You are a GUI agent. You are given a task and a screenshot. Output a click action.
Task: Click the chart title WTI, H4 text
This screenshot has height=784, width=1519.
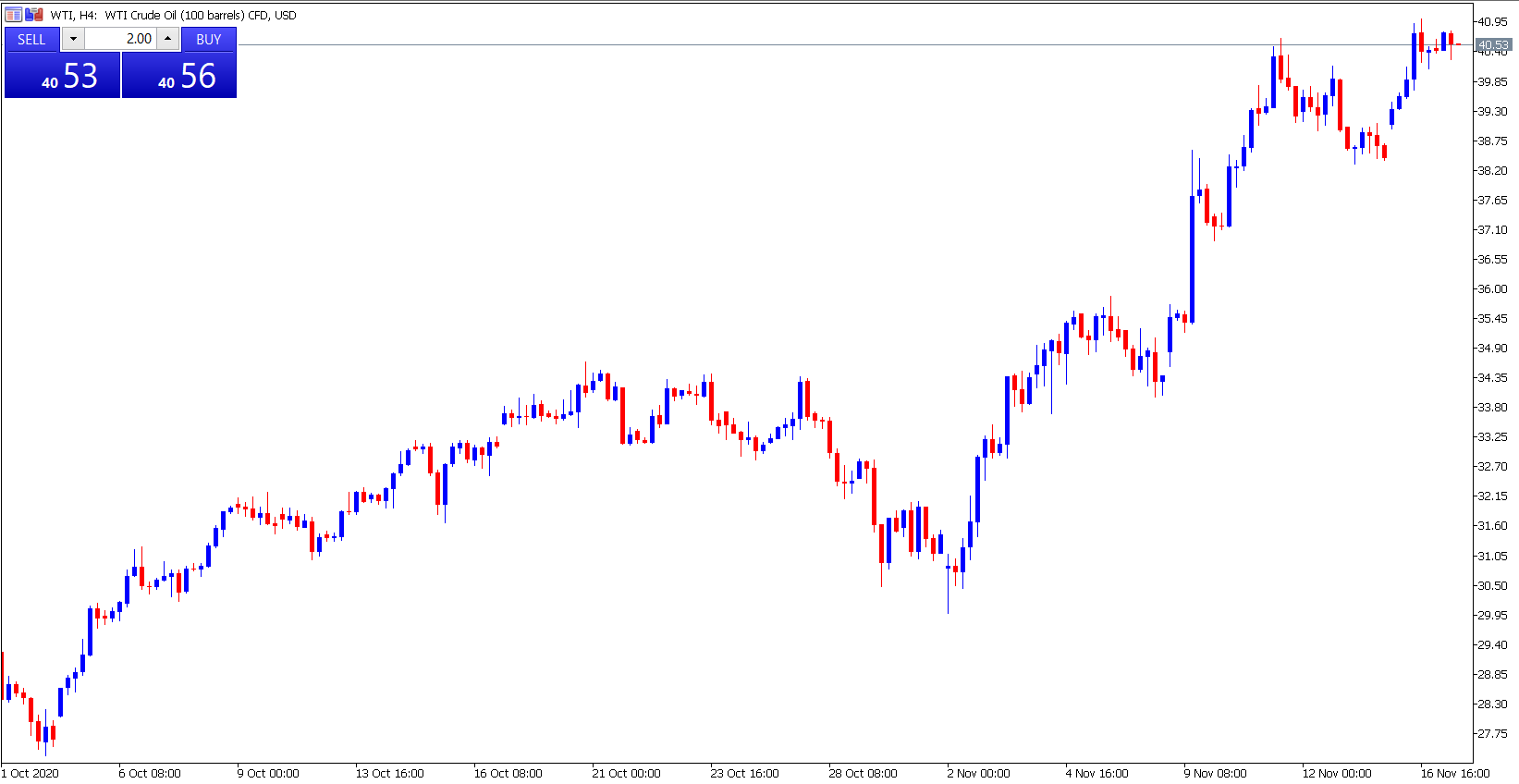click(x=74, y=15)
